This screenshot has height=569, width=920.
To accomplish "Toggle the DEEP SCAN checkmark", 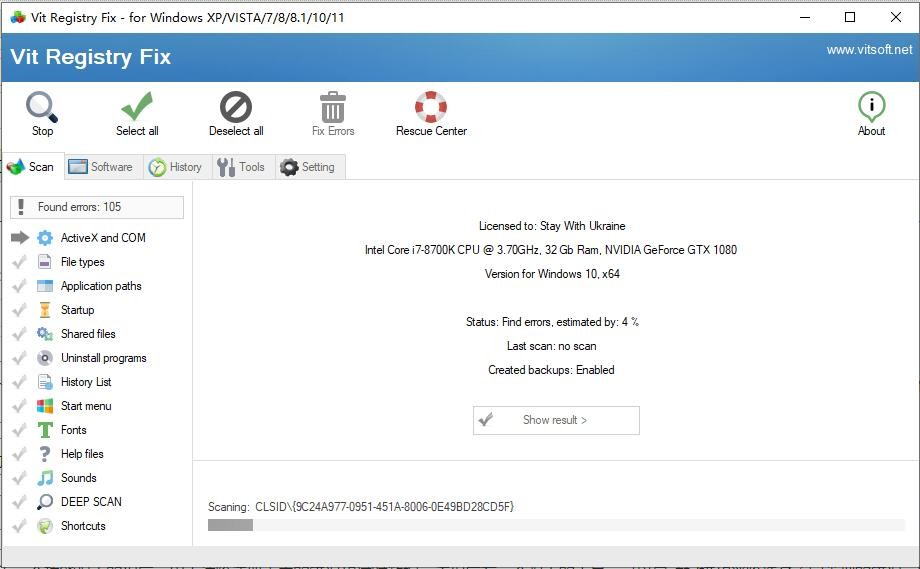I will tap(19, 502).
